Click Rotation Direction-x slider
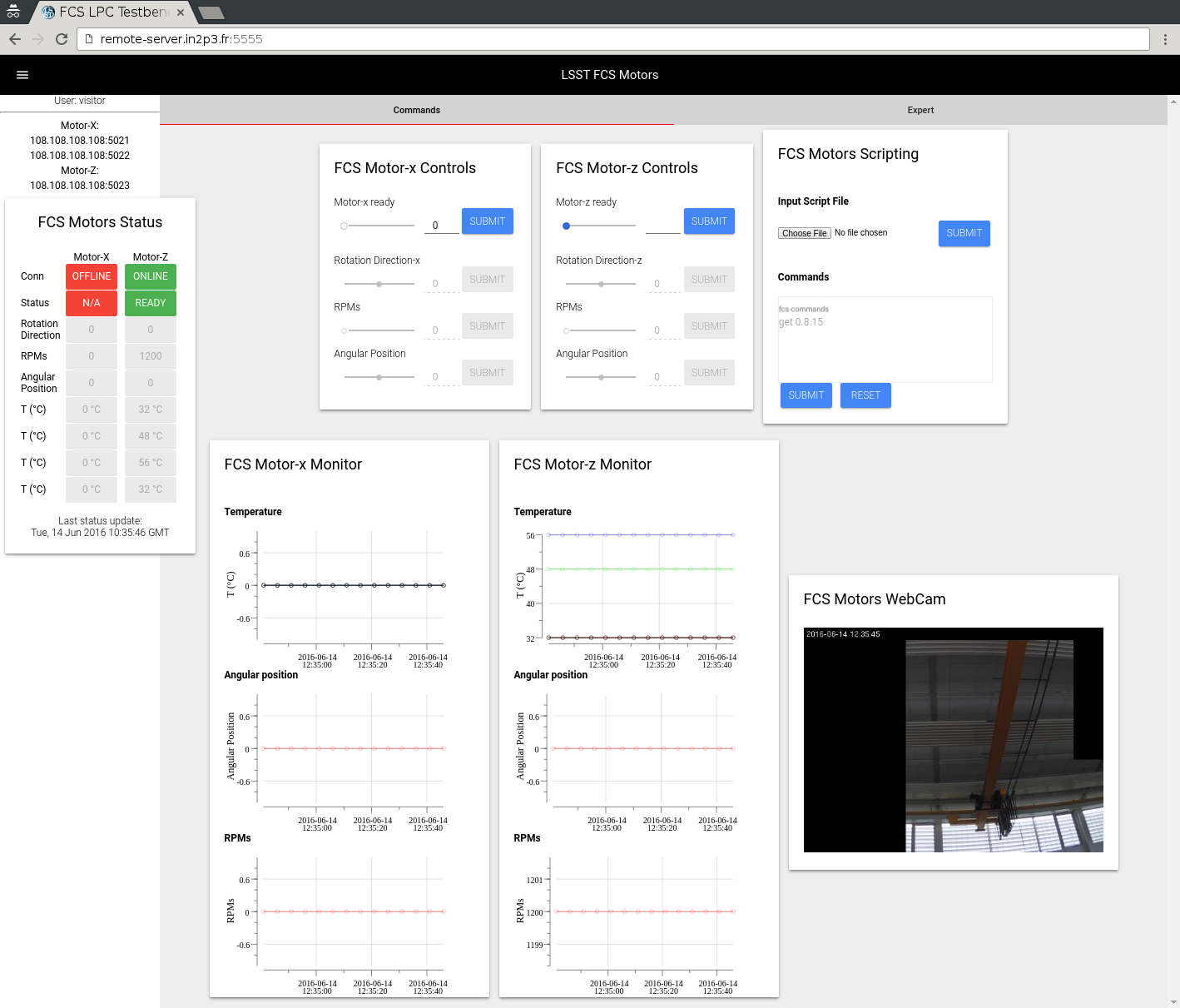Image resolution: width=1180 pixels, height=1008 pixels. [x=379, y=284]
